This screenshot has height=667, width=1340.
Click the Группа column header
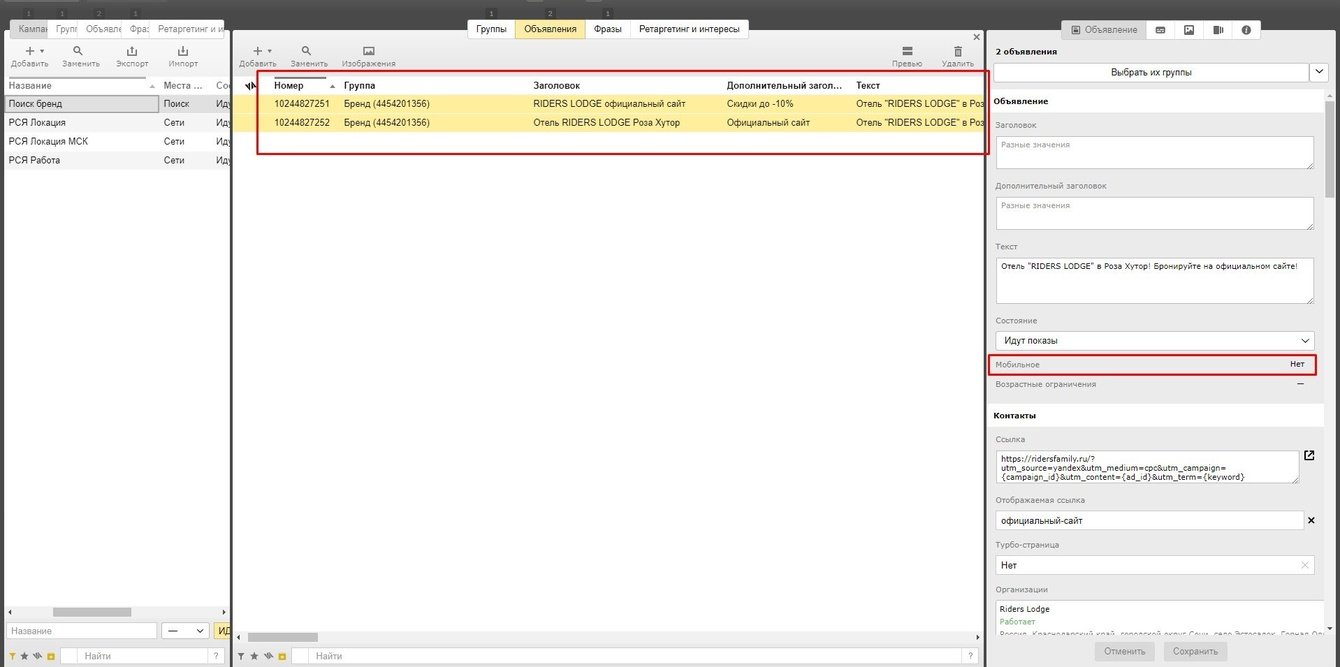tap(360, 86)
